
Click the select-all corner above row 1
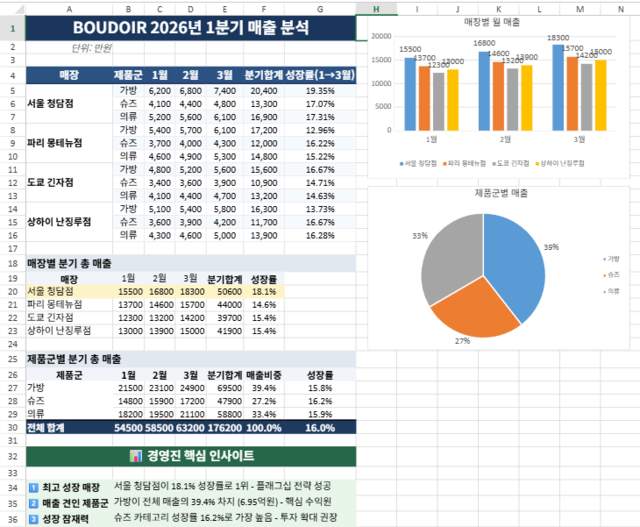[13, 9]
